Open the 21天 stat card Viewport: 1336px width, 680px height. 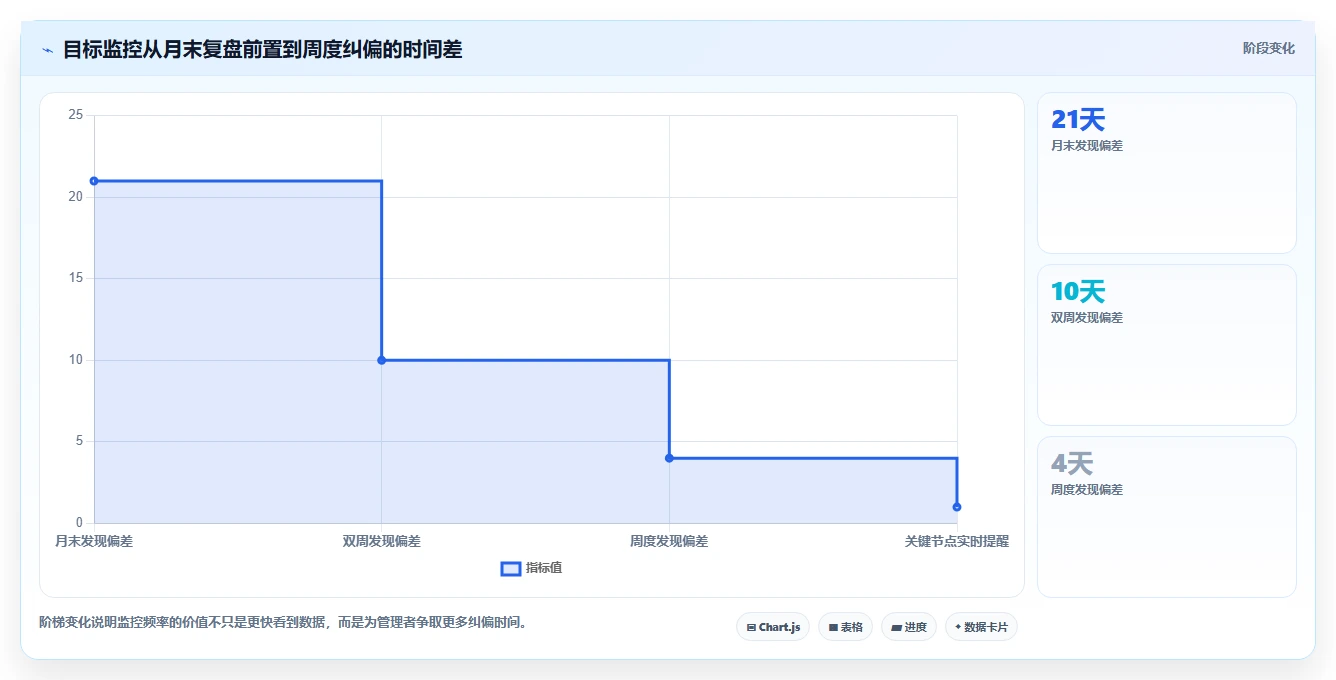(x=1167, y=173)
